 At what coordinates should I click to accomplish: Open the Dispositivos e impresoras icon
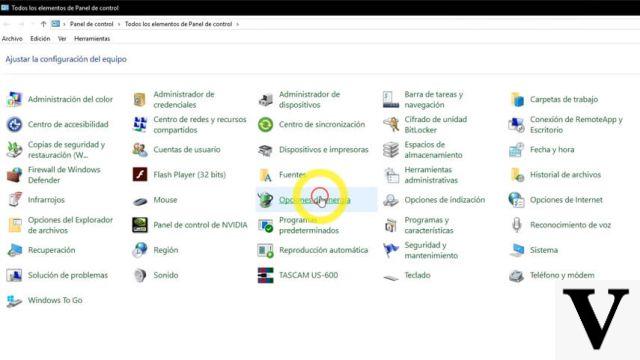[x=266, y=150]
